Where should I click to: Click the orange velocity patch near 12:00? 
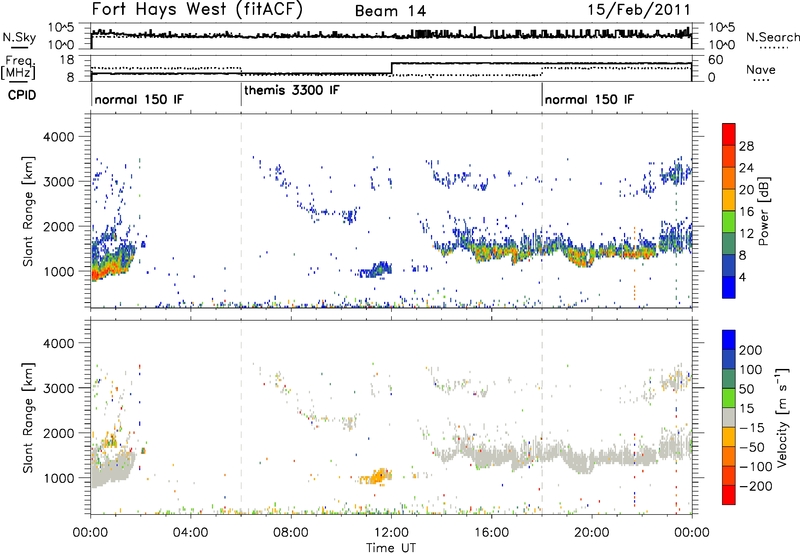(377, 476)
